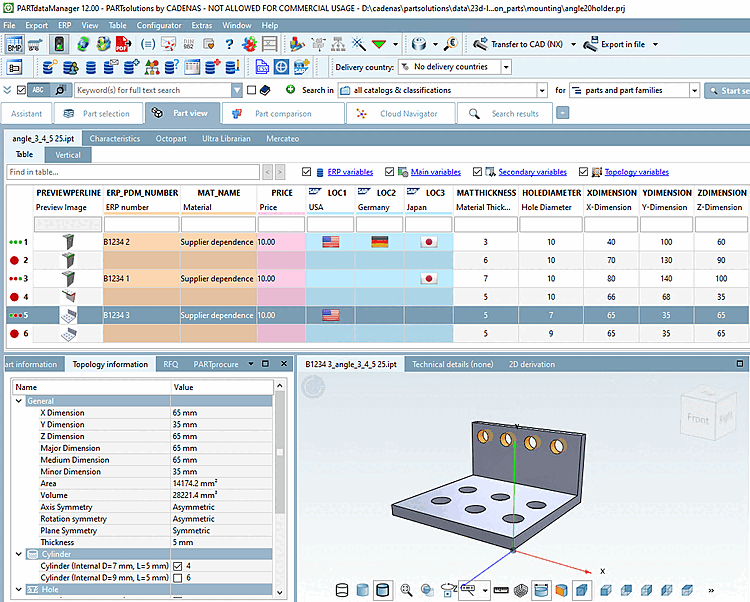This screenshot has width=750, height=602.
Task: Check the Cylinder D=9 mm checkbox
Action: [x=177, y=578]
